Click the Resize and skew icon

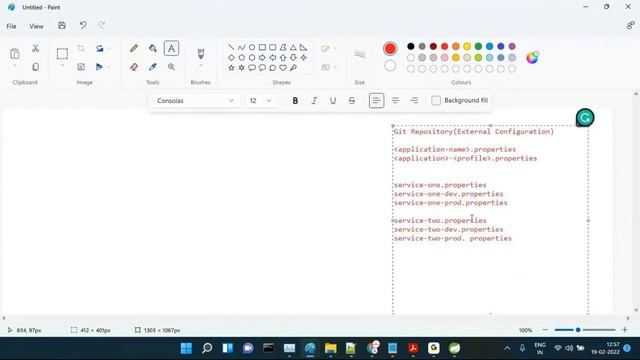[81, 67]
